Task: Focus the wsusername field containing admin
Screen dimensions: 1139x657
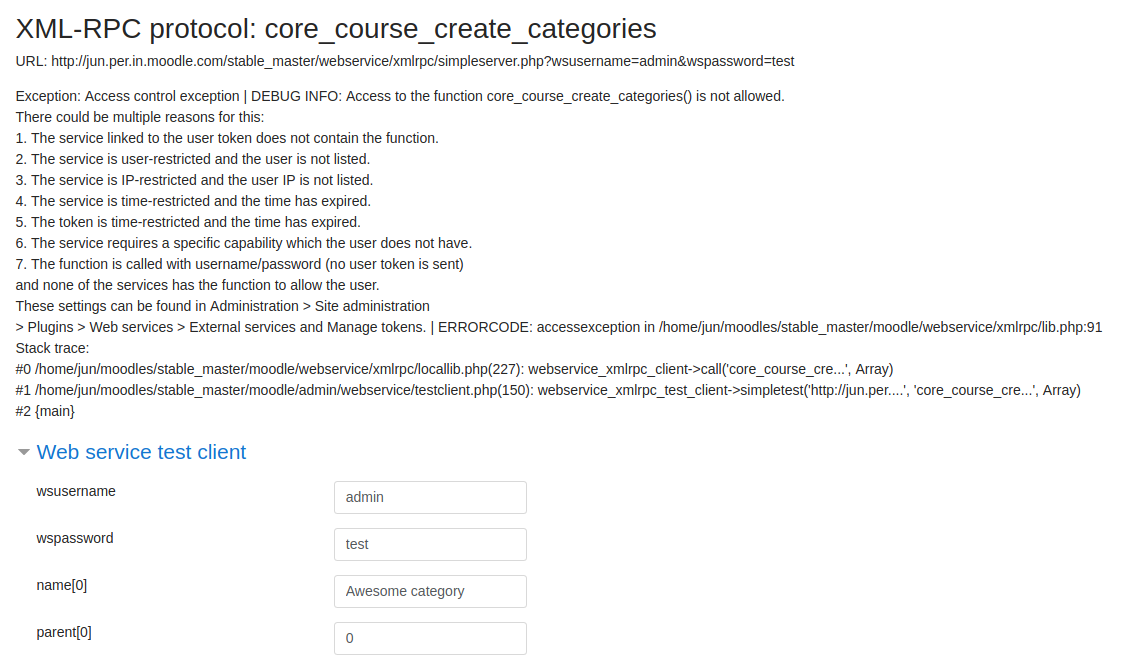Action: point(430,497)
